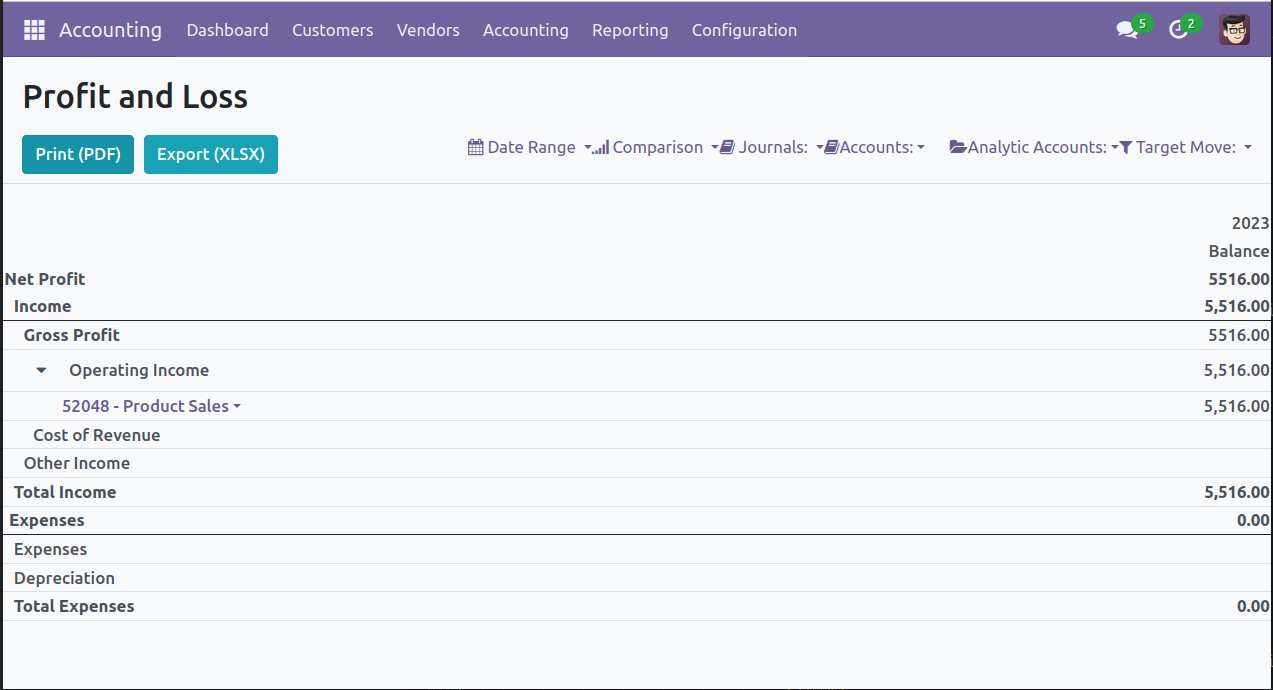Collapse the Operating Income row arrow
Screen dimensions: 1273x690
(41, 370)
